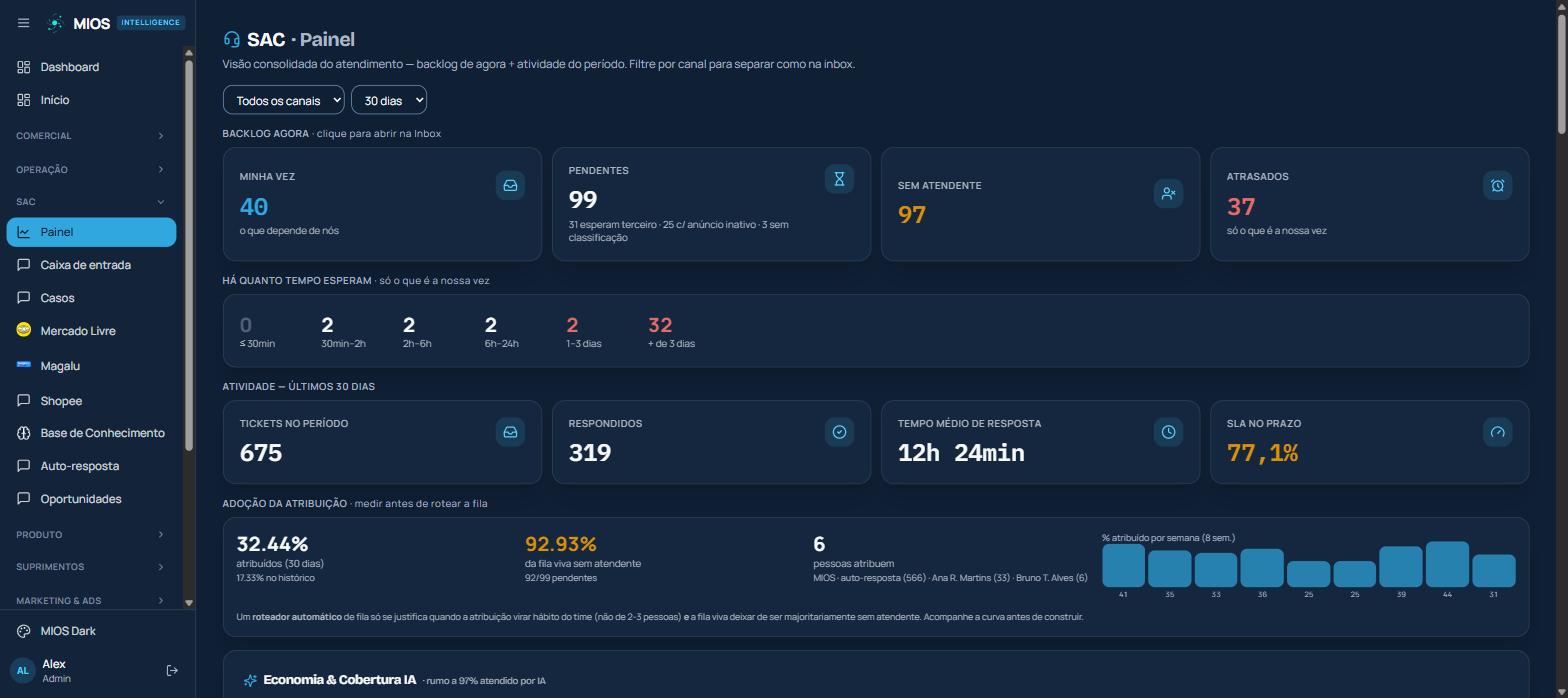1568x698 pixels.
Task: Switch theme via MIOS Dark button
Action: tap(97, 631)
